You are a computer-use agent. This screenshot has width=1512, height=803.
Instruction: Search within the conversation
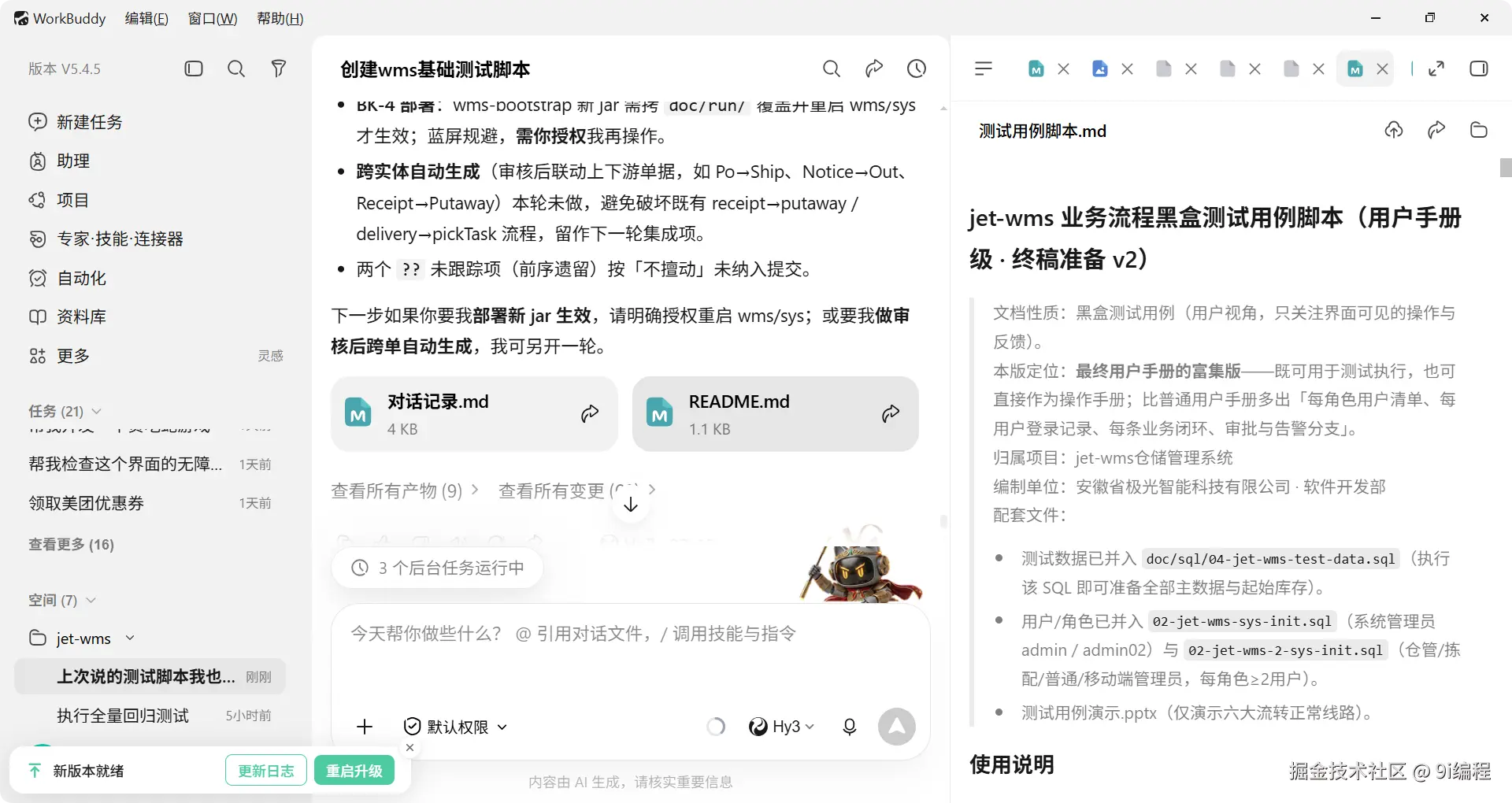(x=832, y=68)
